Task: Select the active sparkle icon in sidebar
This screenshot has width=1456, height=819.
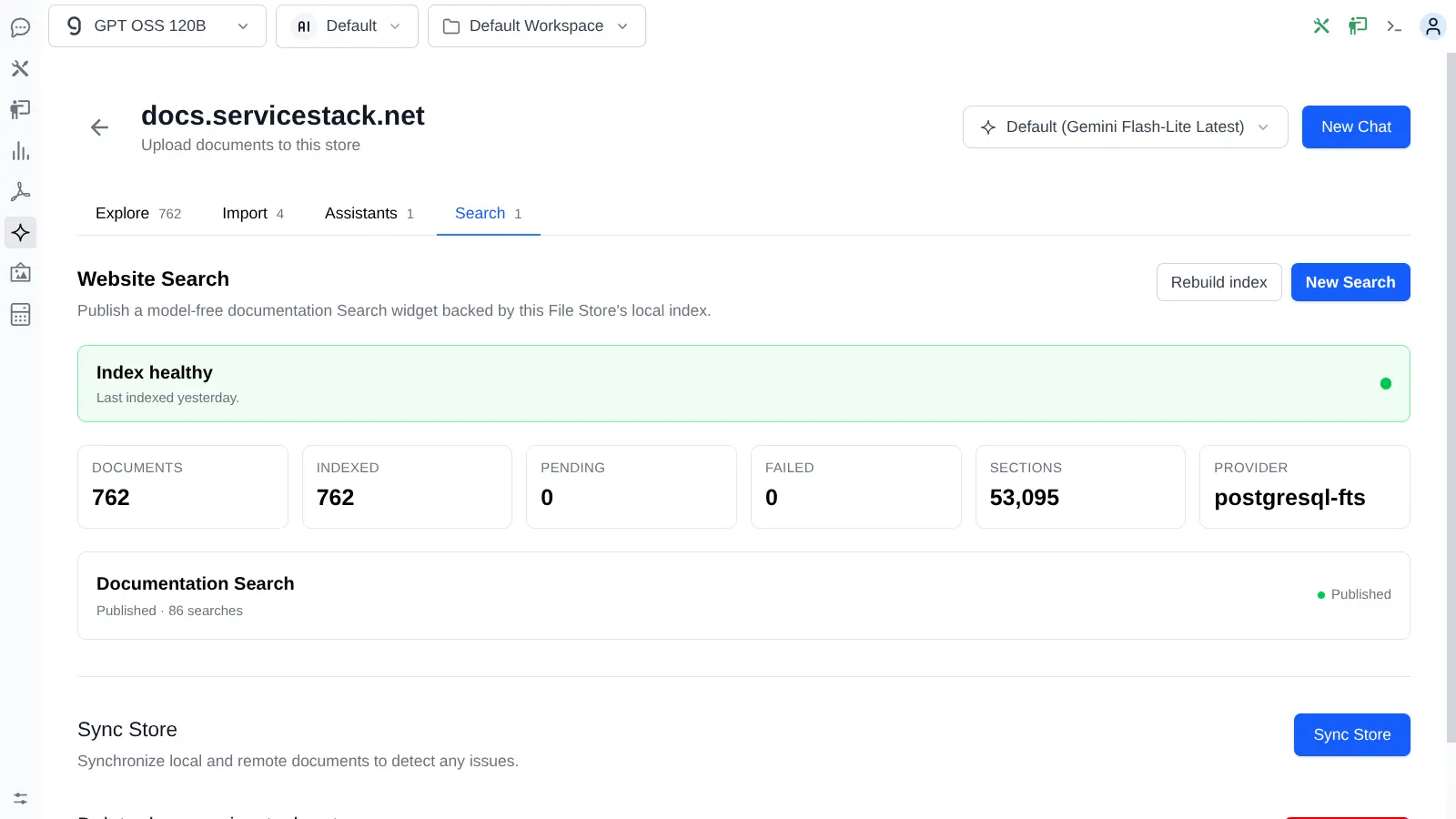Action: point(20,233)
